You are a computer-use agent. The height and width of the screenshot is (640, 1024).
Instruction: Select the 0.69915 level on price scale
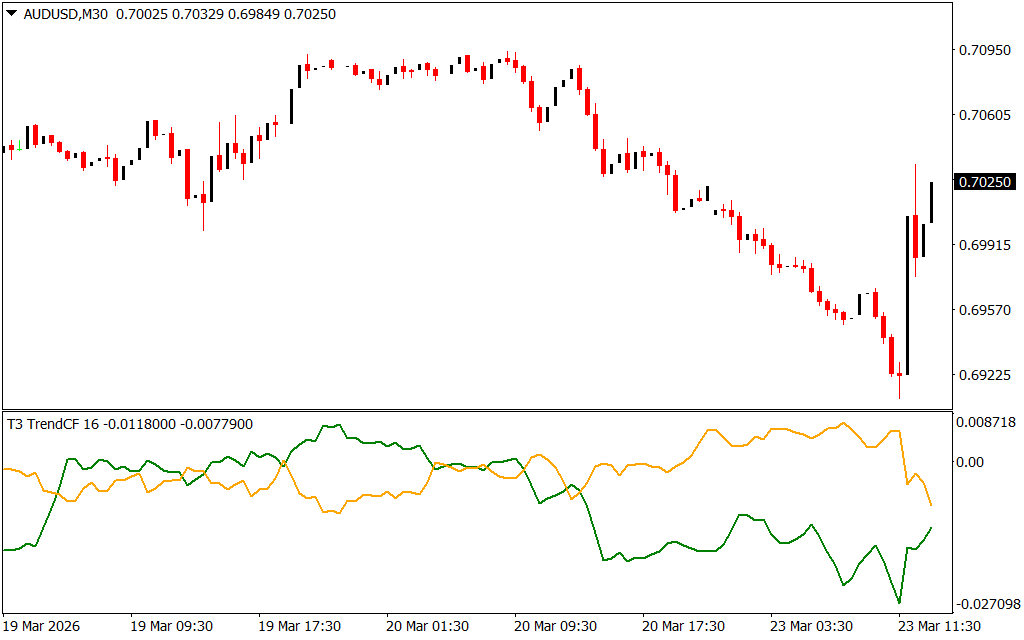[x=984, y=245]
